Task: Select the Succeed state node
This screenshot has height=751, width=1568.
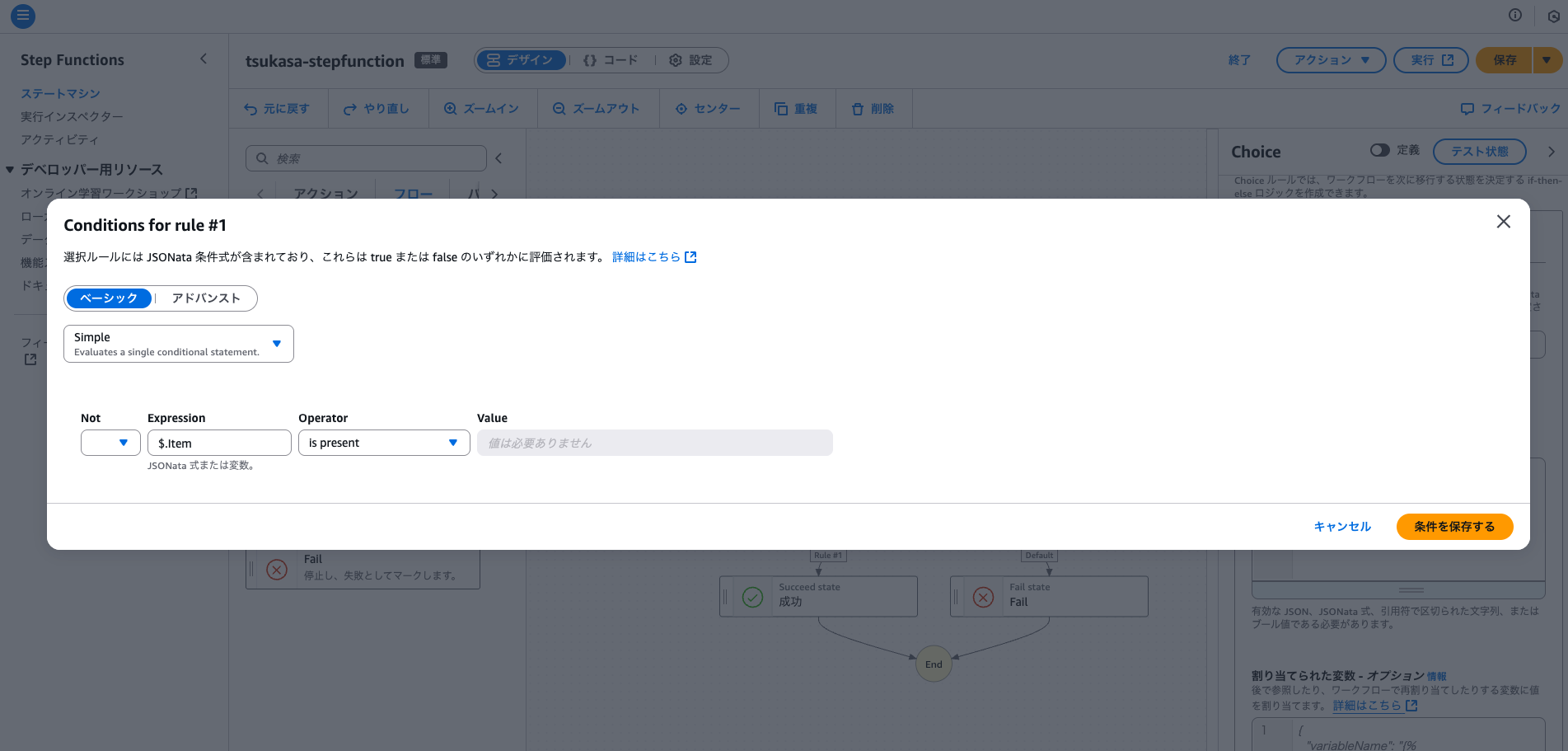Action: click(818, 596)
